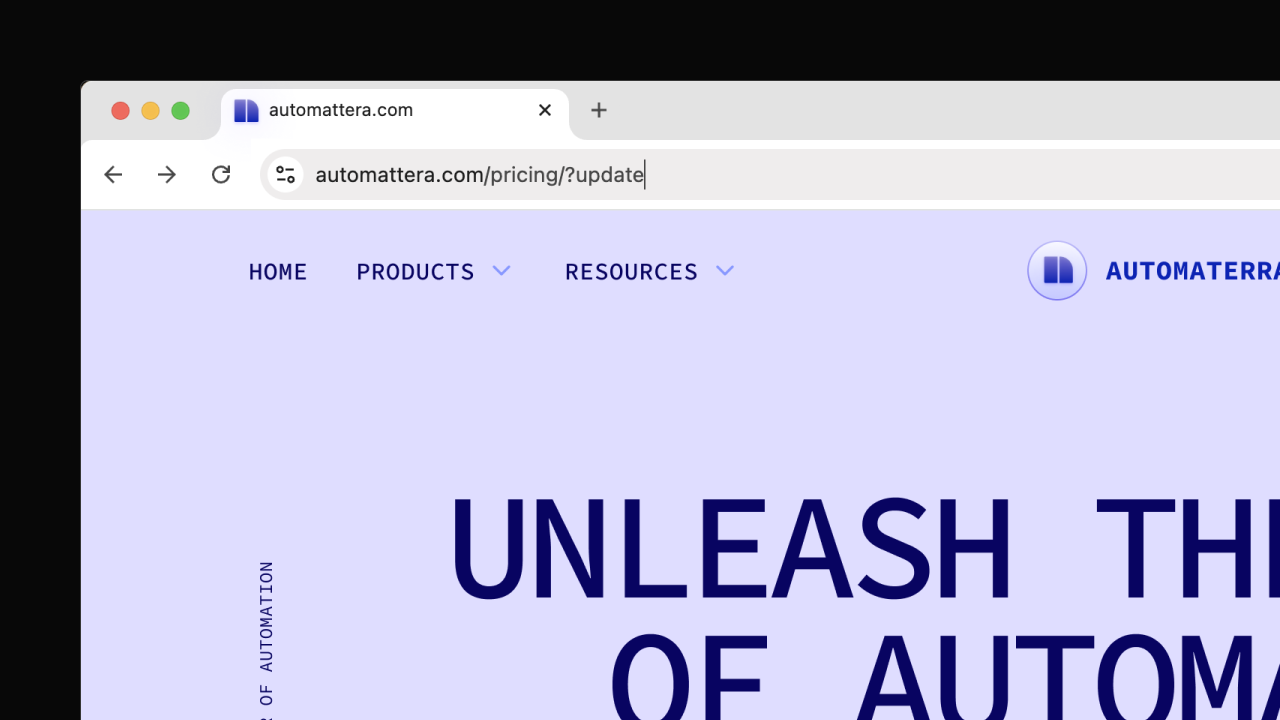Click the favicon on the automattera.com tab
This screenshot has width=1280, height=720.
pos(246,110)
